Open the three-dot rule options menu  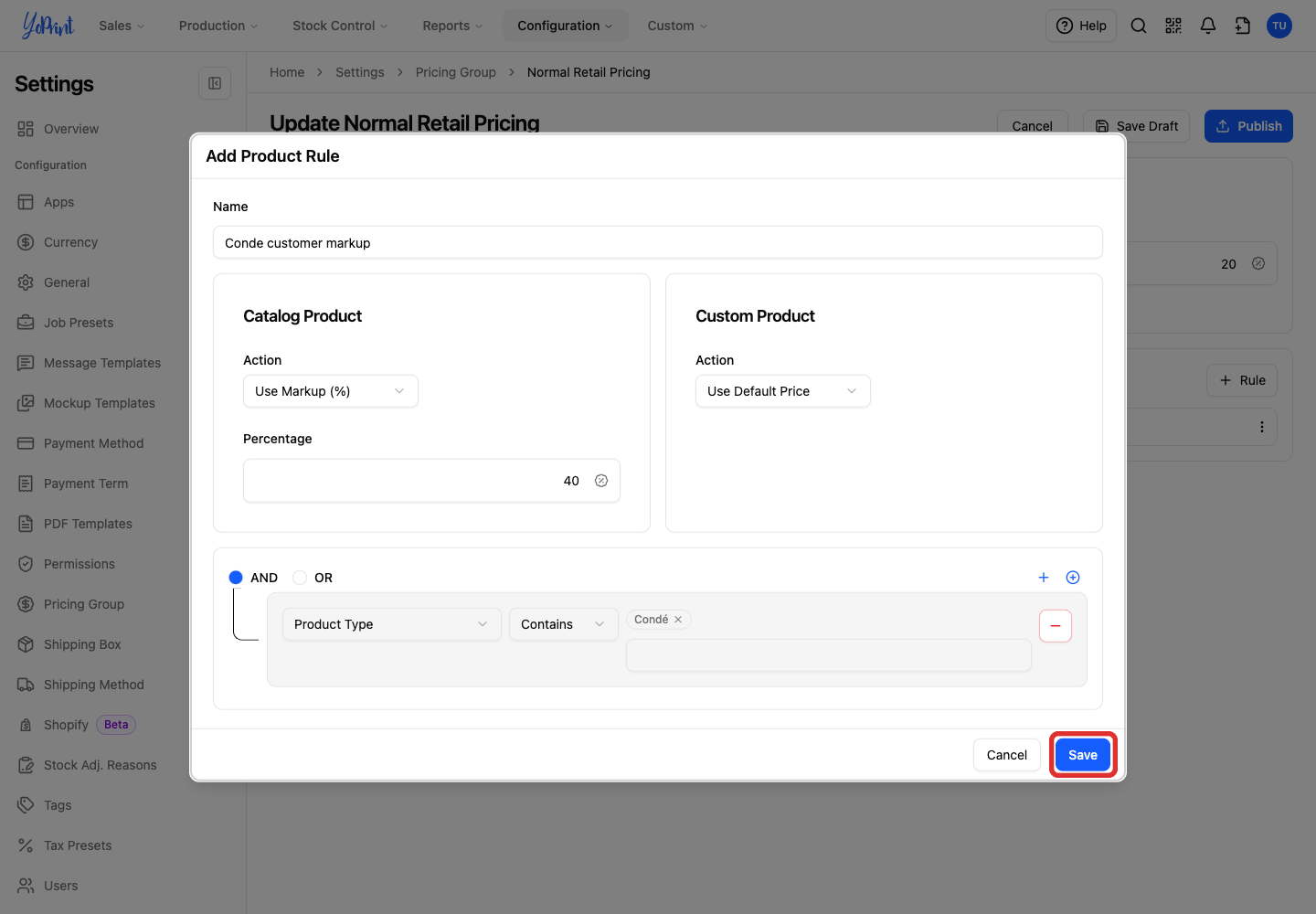(x=1262, y=427)
